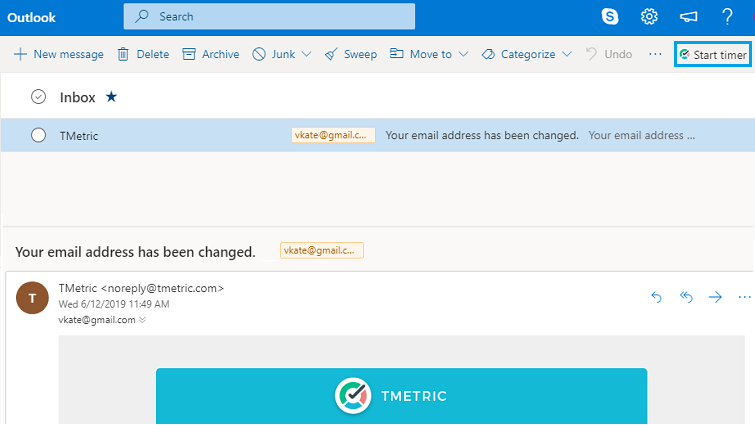Open more actions for this email

(744, 297)
